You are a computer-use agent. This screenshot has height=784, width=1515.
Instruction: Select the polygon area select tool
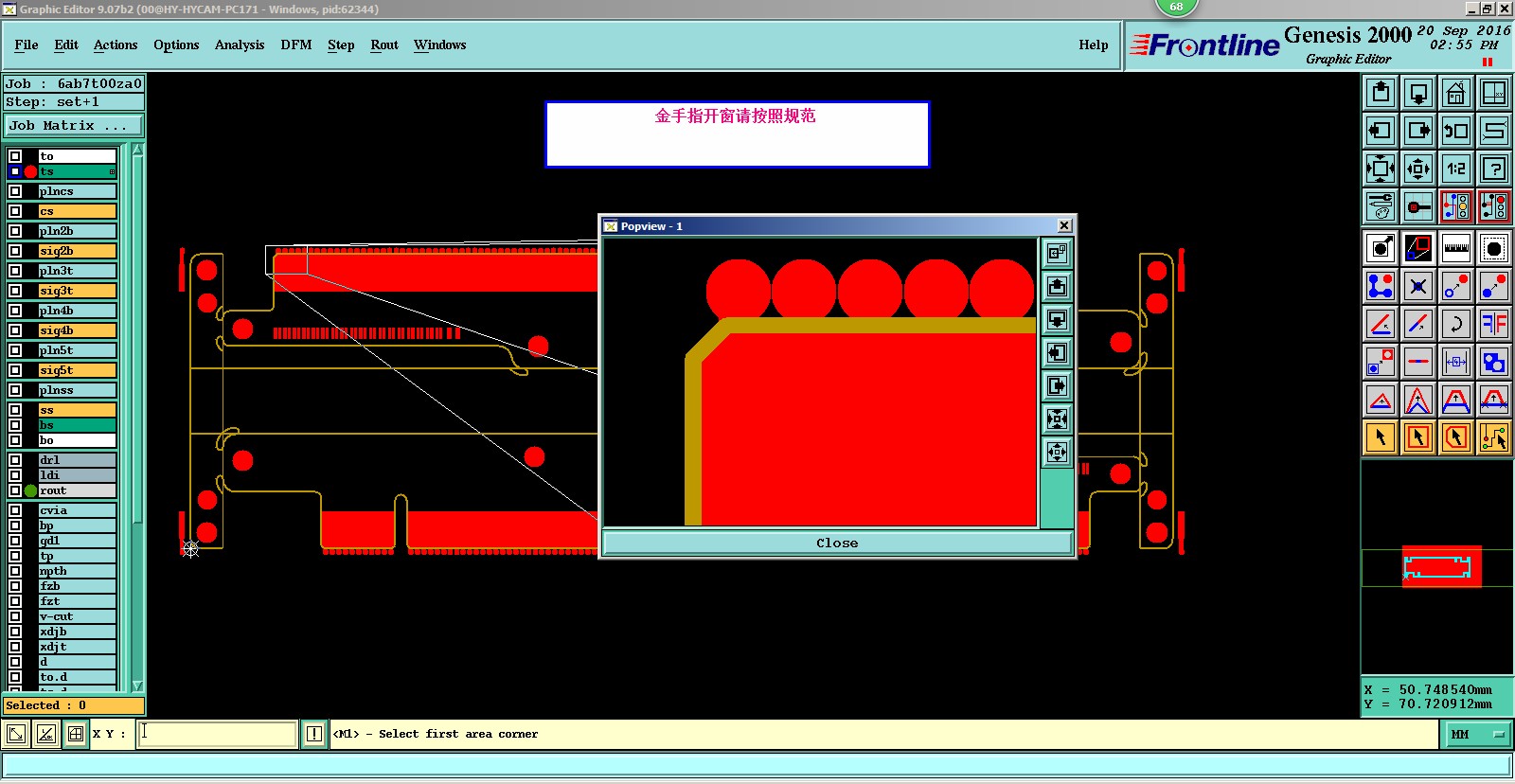(1456, 437)
